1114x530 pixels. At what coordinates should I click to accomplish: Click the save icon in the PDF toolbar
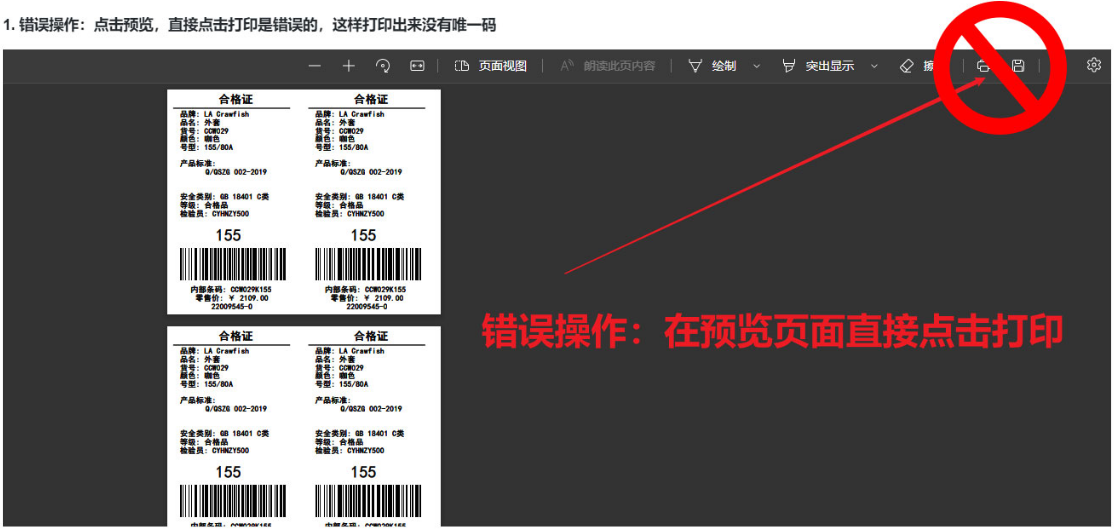pyautogui.click(x=1017, y=66)
